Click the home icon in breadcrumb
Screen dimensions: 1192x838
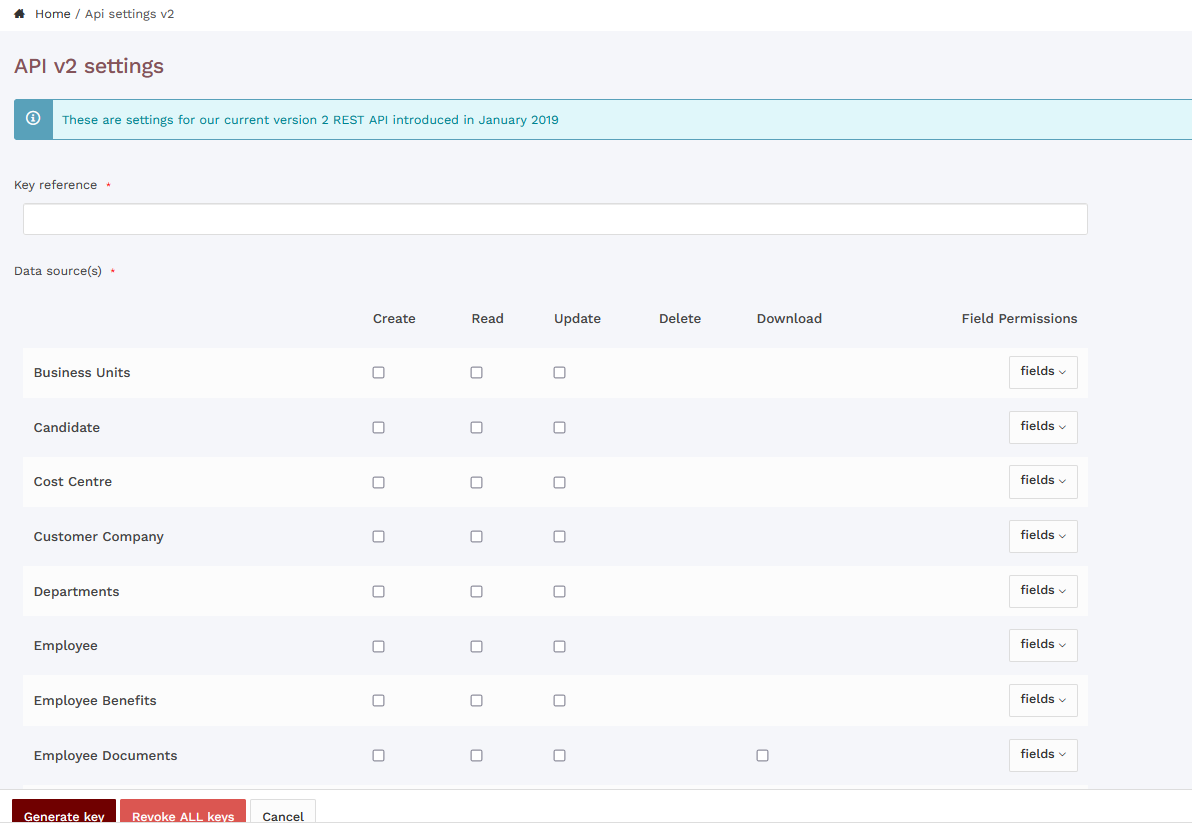[19, 14]
